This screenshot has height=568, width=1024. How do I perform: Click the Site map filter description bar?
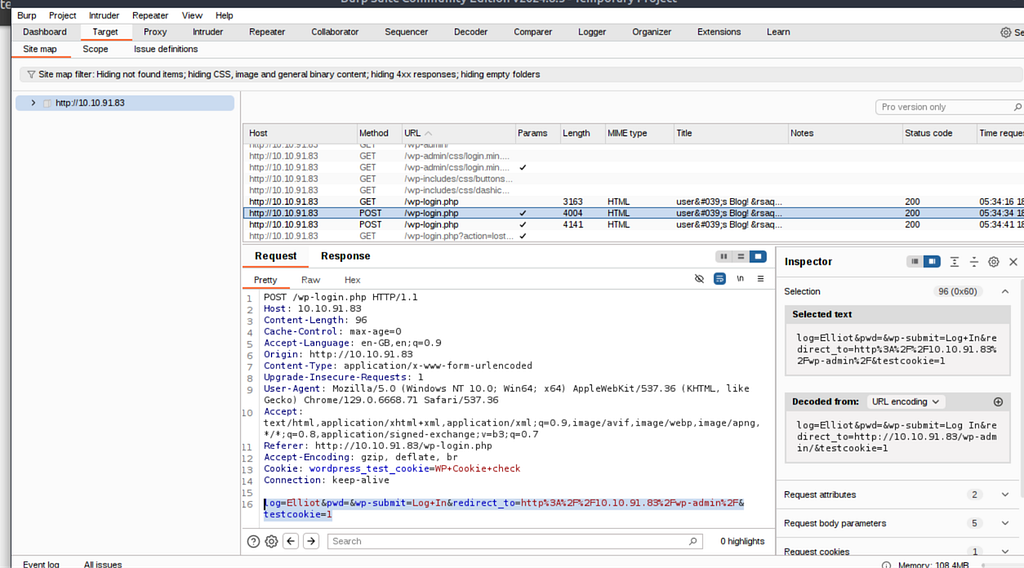click(x=521, y=74)
